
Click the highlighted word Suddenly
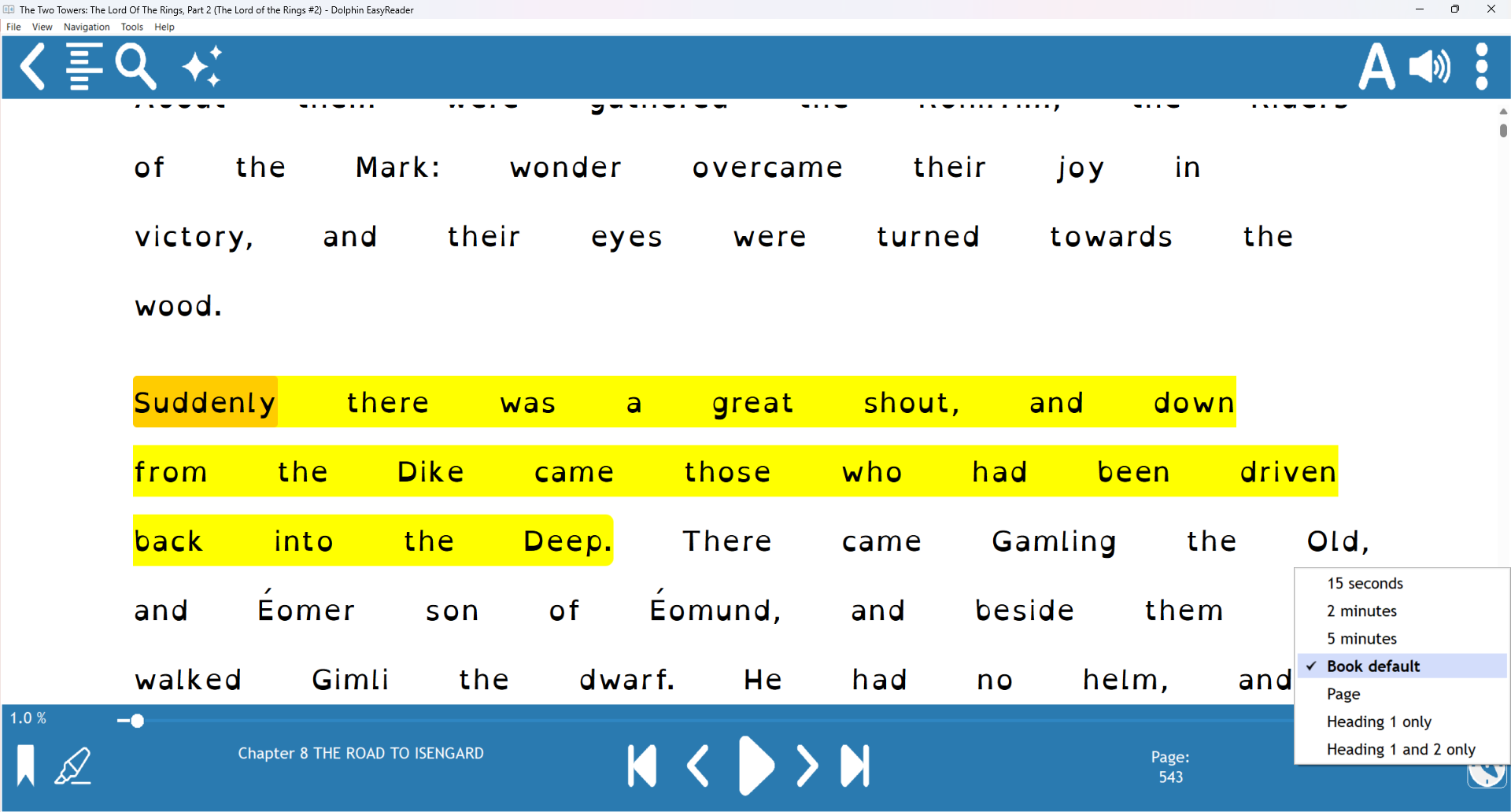205,402
